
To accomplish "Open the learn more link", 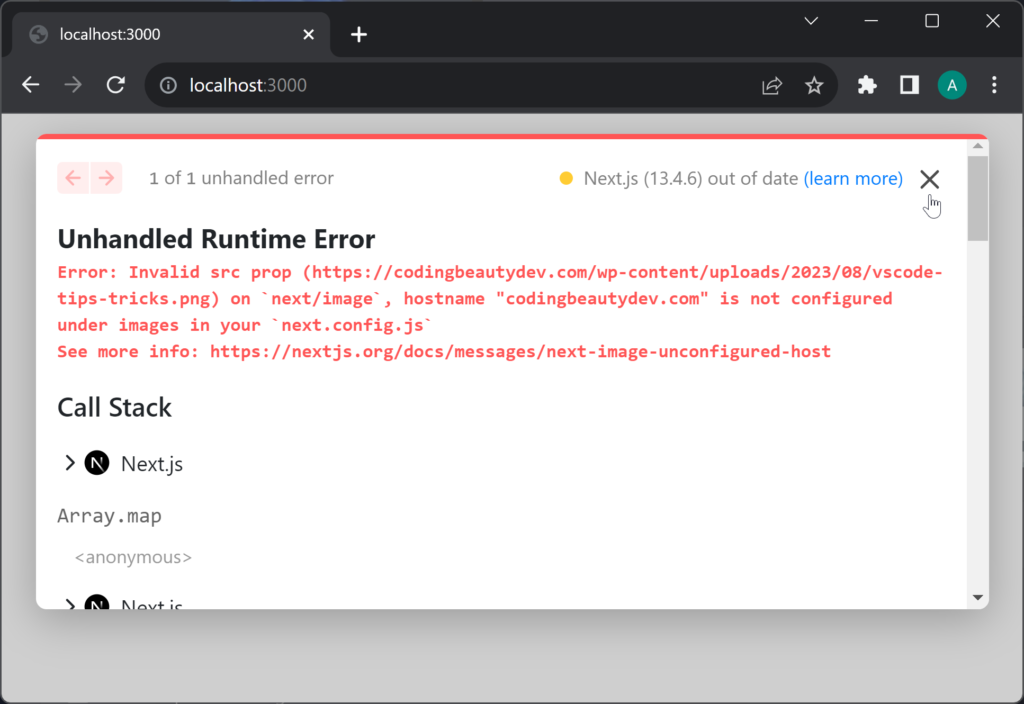I will [x=853, y=178].
